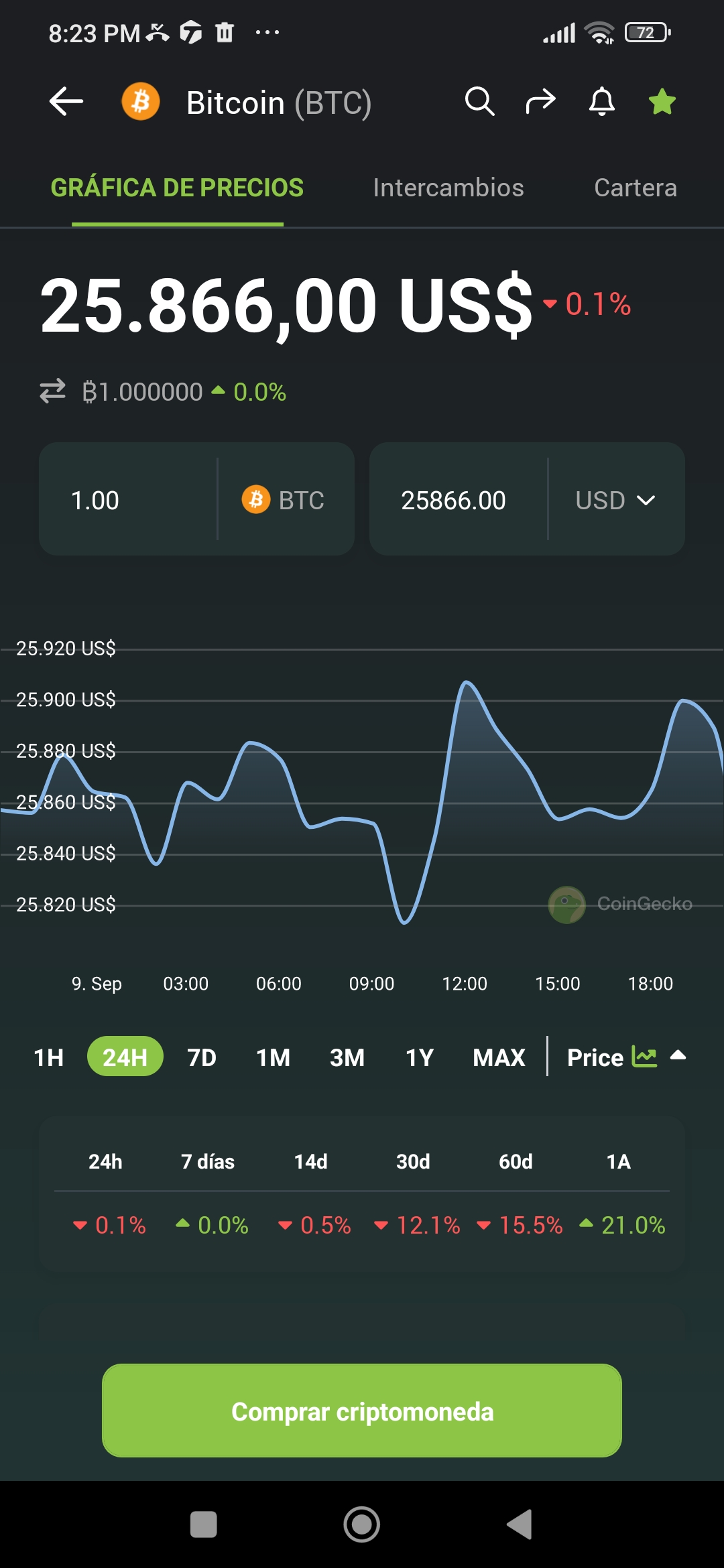Select the 1H chart range
This screenshot has width=724, height=1568.
[x=49, y=1057]
